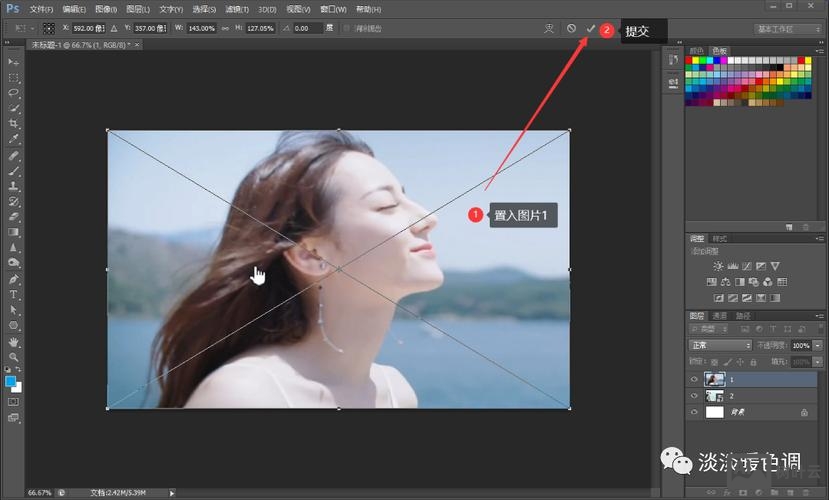Open the 基本功能 workspace dropdown
Screen dimensions: 829x500
point(787,29)
